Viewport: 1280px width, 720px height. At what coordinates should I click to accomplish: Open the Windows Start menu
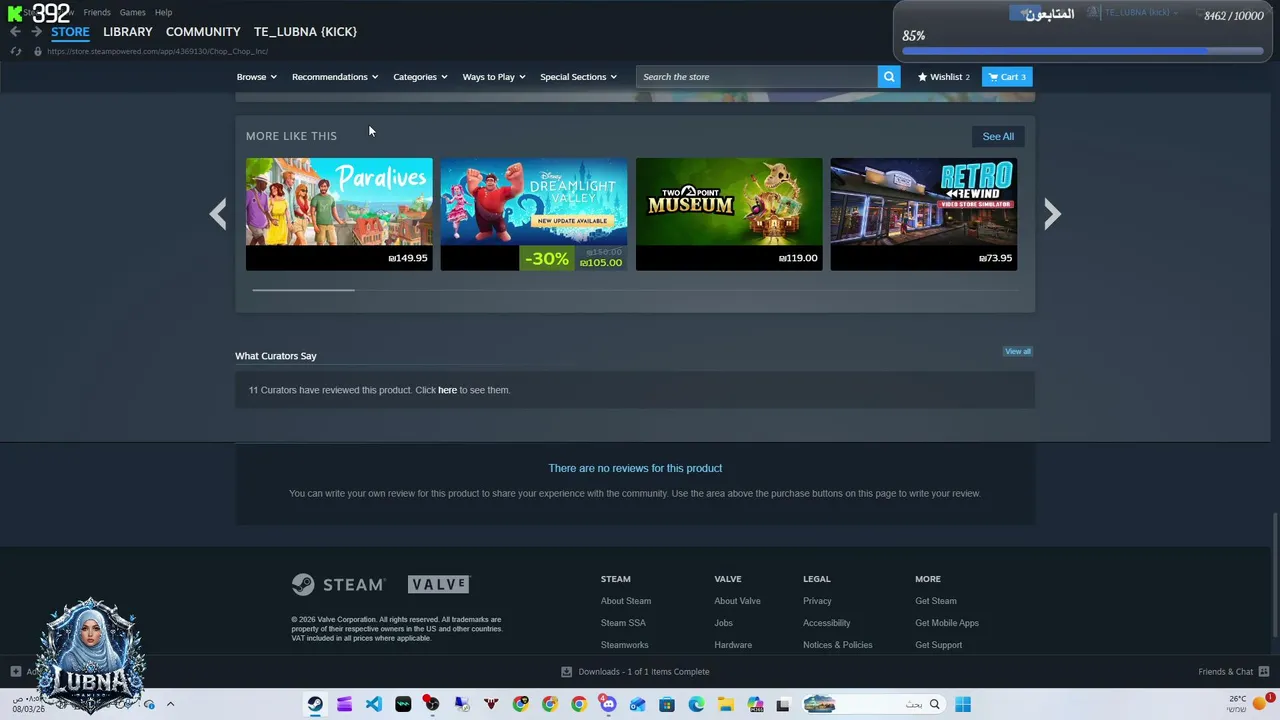click(x=963, y=704)
